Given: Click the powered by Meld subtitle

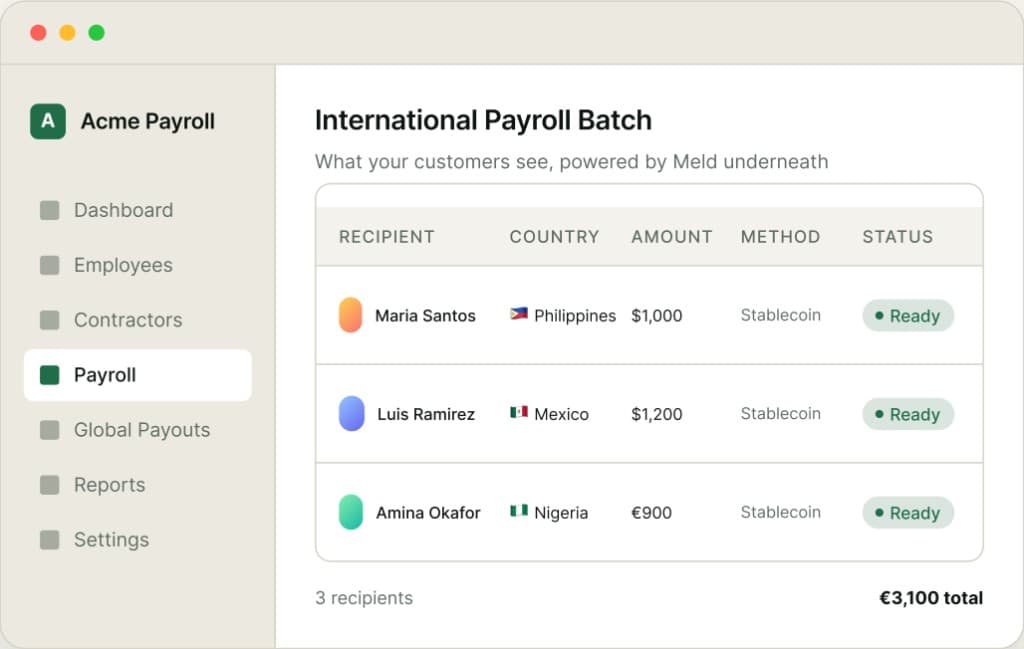Looking at the screenshot, I should (571, 162).
